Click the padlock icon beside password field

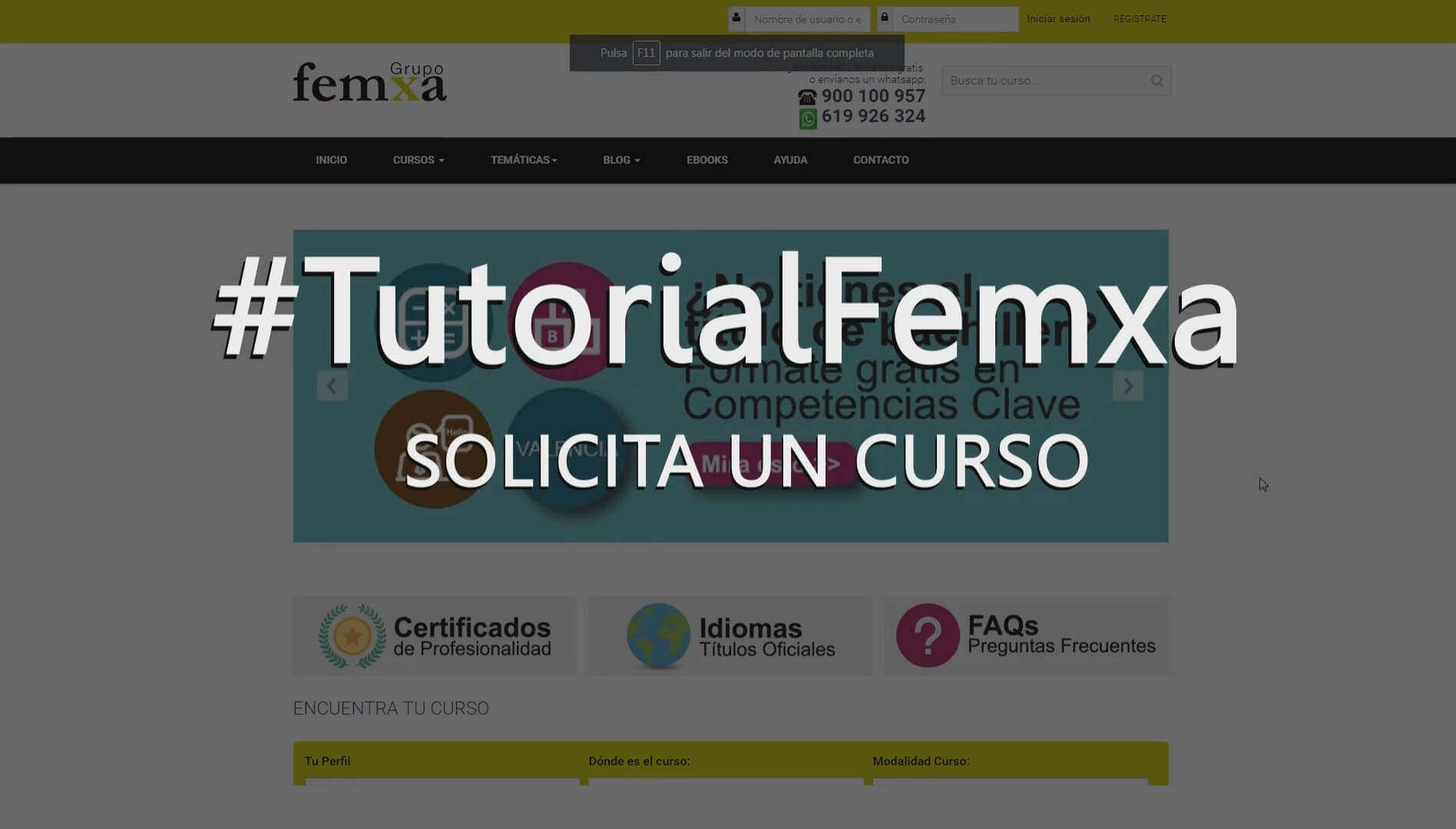[x=885, y=18]
